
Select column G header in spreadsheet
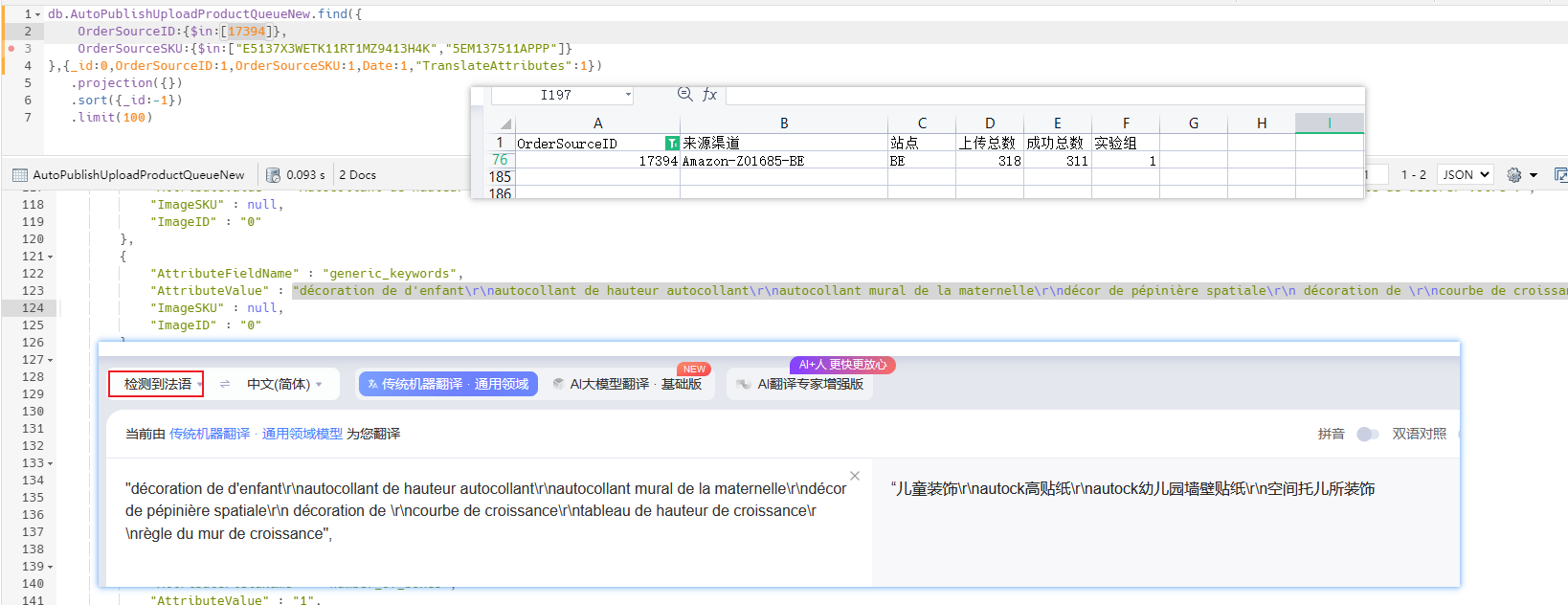(1194, 123)
